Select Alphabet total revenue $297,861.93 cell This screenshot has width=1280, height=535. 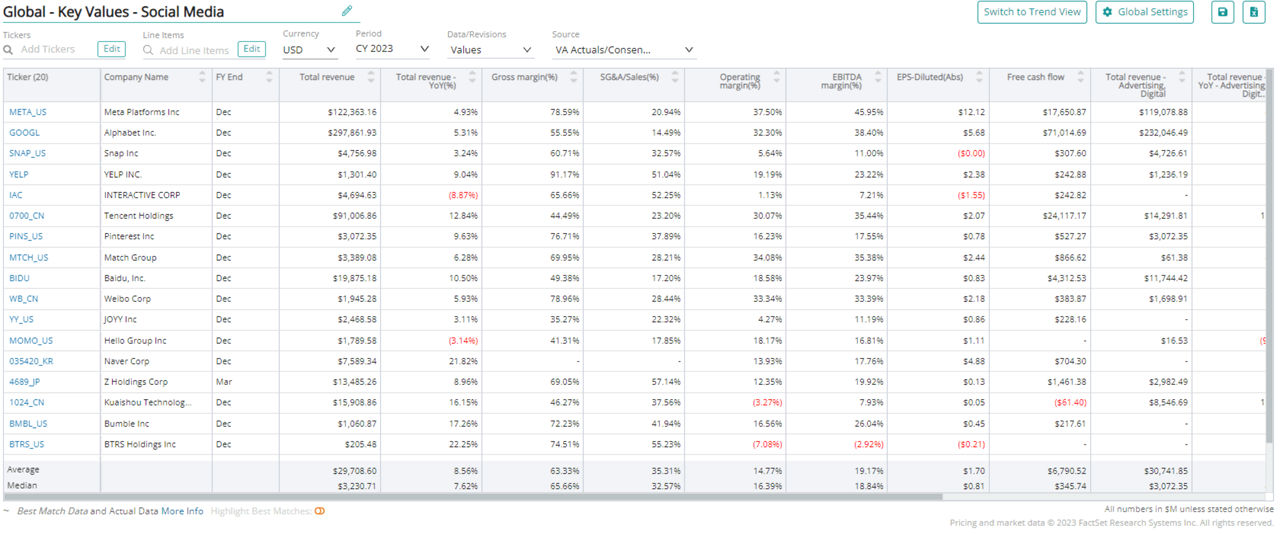click(x=330, y=132)
